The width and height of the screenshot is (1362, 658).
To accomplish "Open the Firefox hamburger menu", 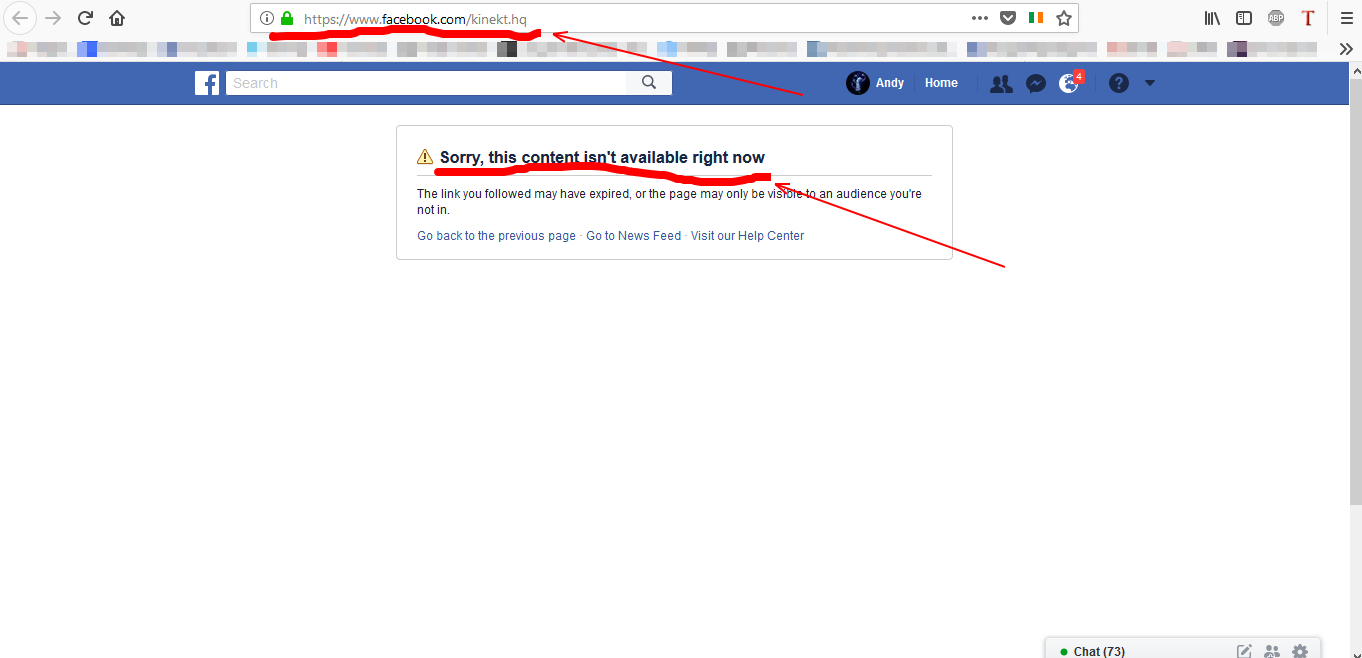I will point(1346,18).
